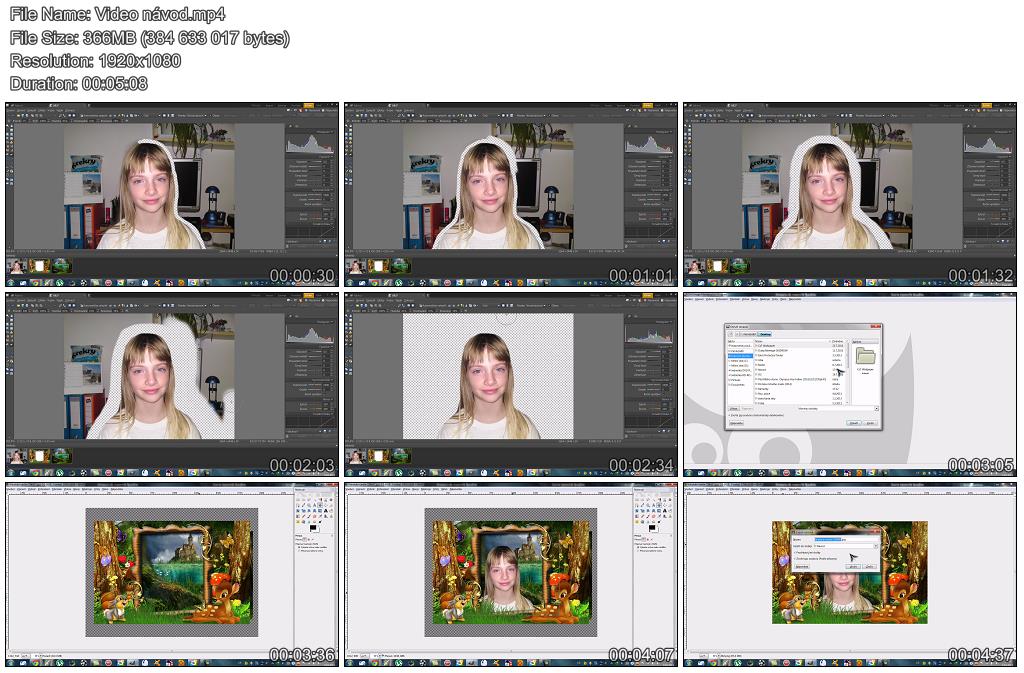Select second radio option in 00:03:36 tool options
This screenshot has width=1024, height=673.
pyautogui.click(x=300, y=552)
